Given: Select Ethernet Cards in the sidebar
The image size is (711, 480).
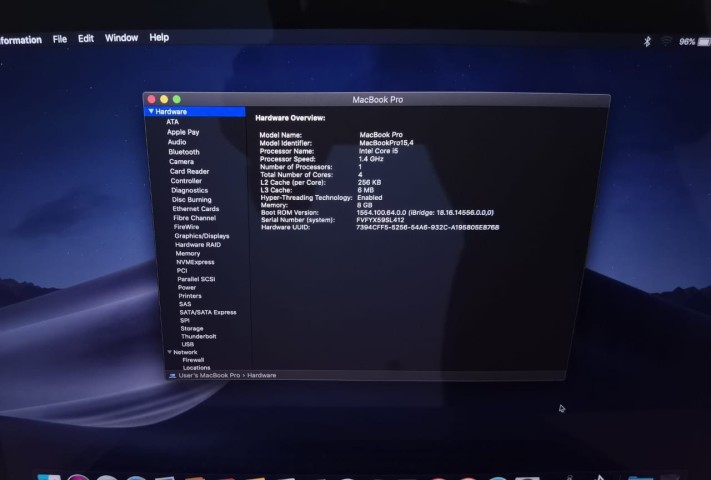Looking at the screenshot, I should pos(195,208).
